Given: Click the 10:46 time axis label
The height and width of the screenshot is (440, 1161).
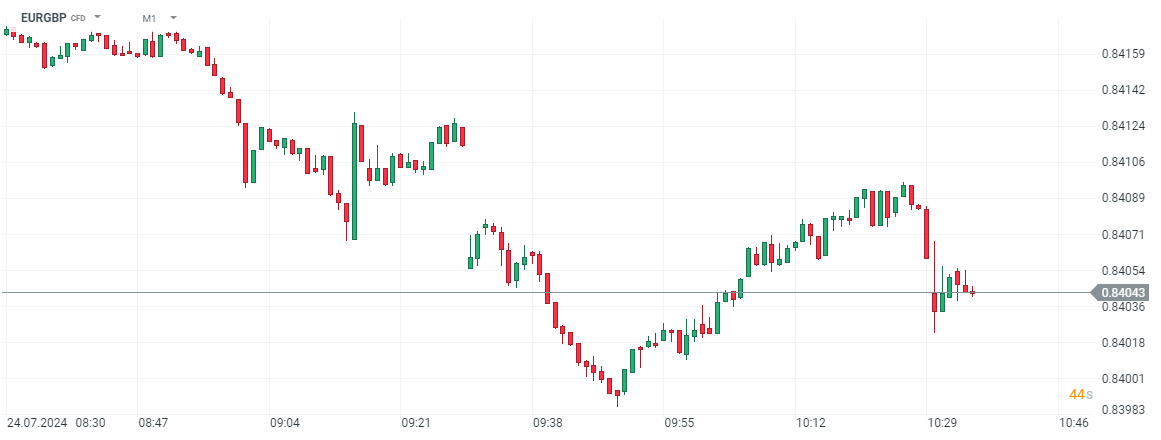Looking at the screenshot, I should point(1074,424).
